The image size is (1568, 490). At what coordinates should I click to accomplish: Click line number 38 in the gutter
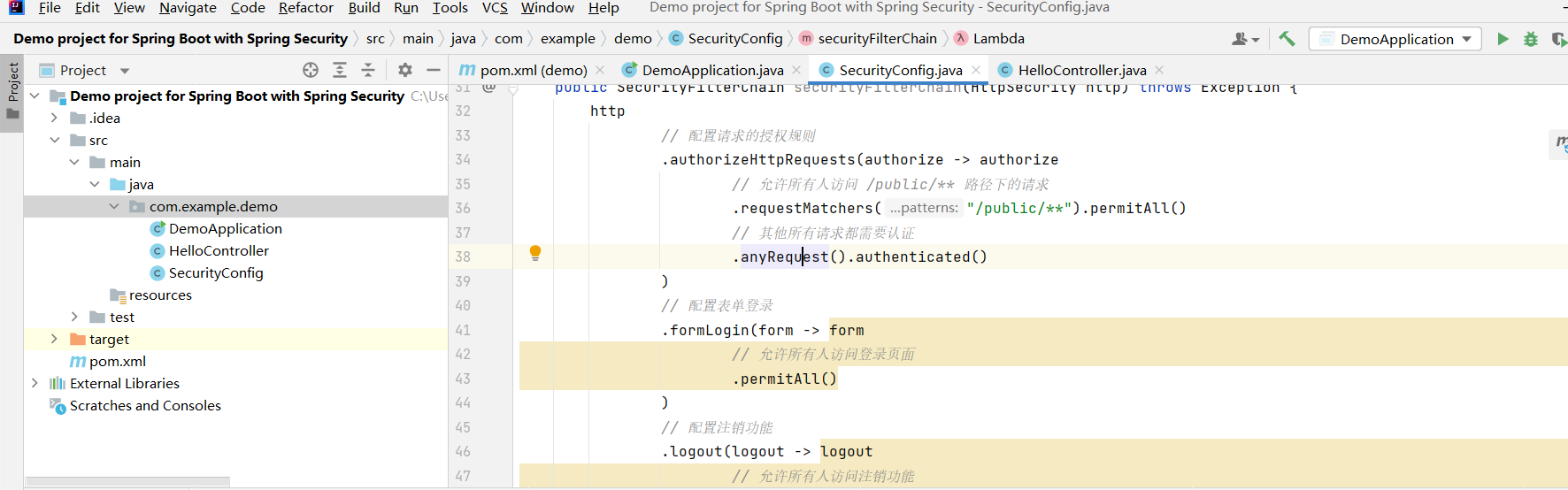coord(463,256)
